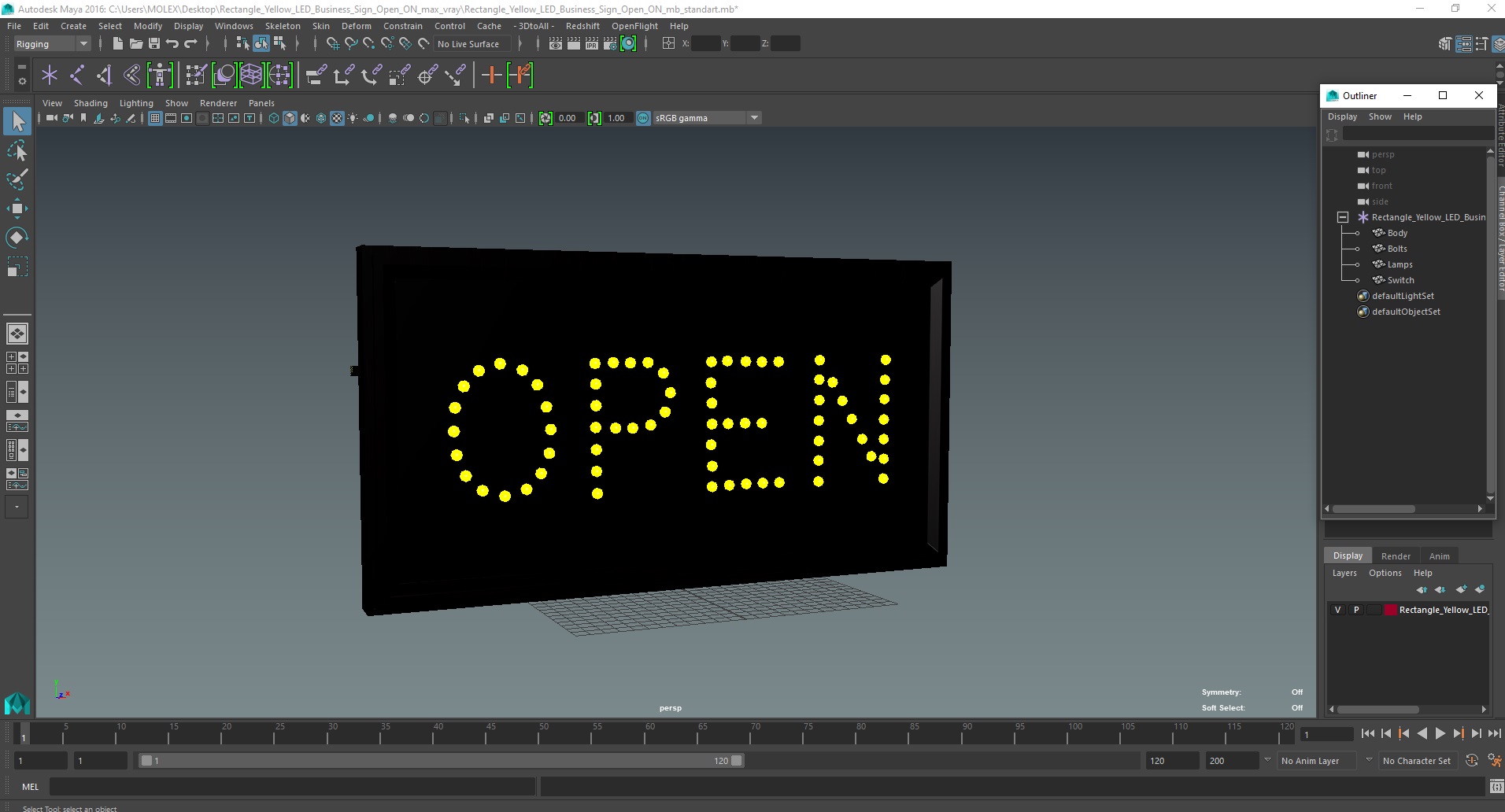Screen dimensions: 1505x812
Task: Toggle textured display checker icon
Action: 337,118
